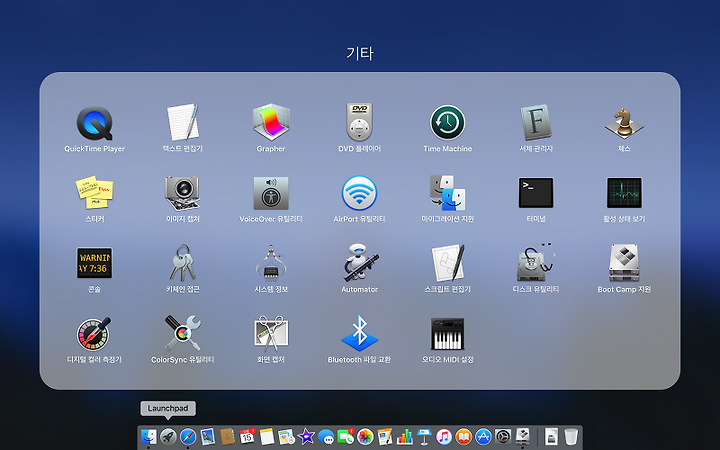Open Contacts book in the Dock
The height and width of the screenshot is (450, 720).
(x=227, y=436)
